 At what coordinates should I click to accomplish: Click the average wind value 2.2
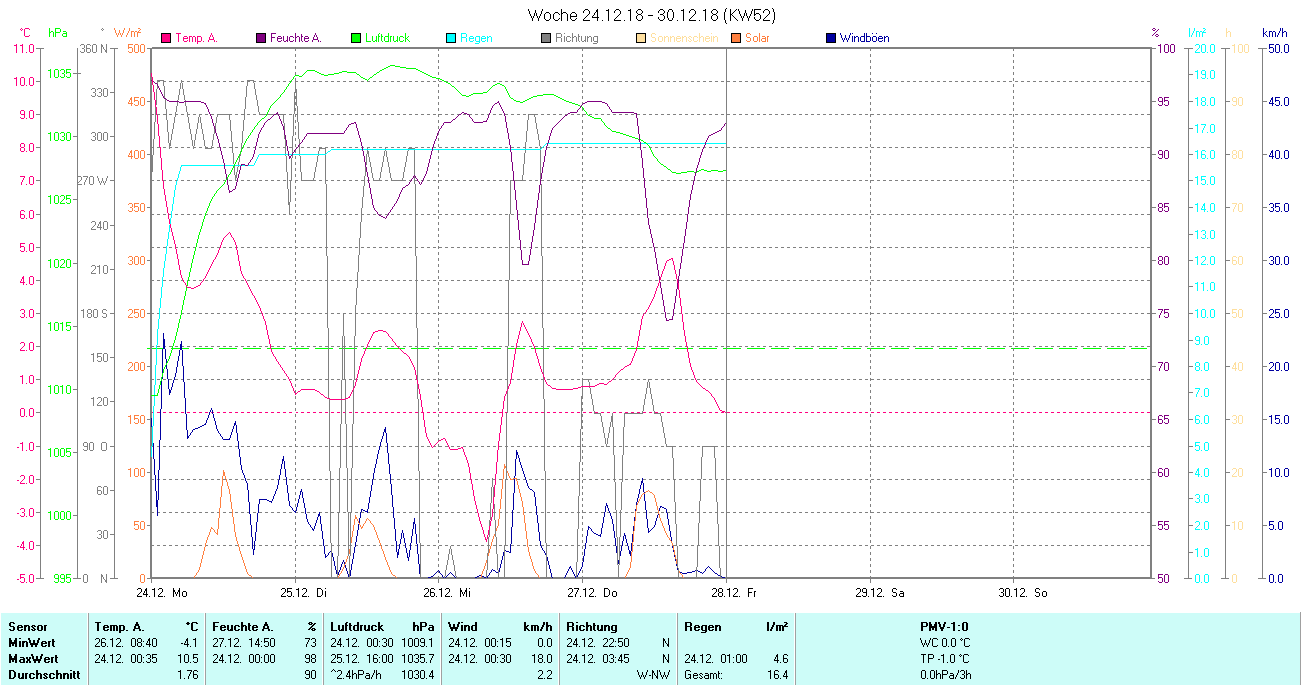click(544, 675)
